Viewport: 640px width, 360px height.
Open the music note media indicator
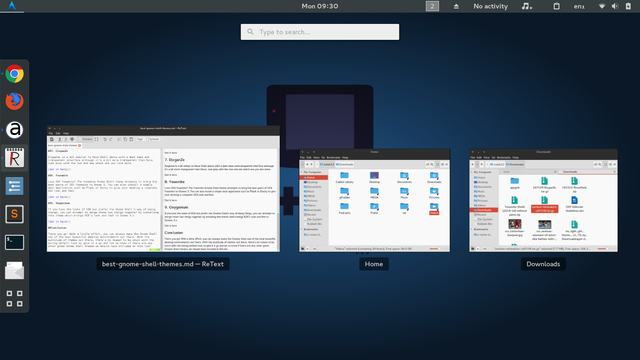click(527, 6)
